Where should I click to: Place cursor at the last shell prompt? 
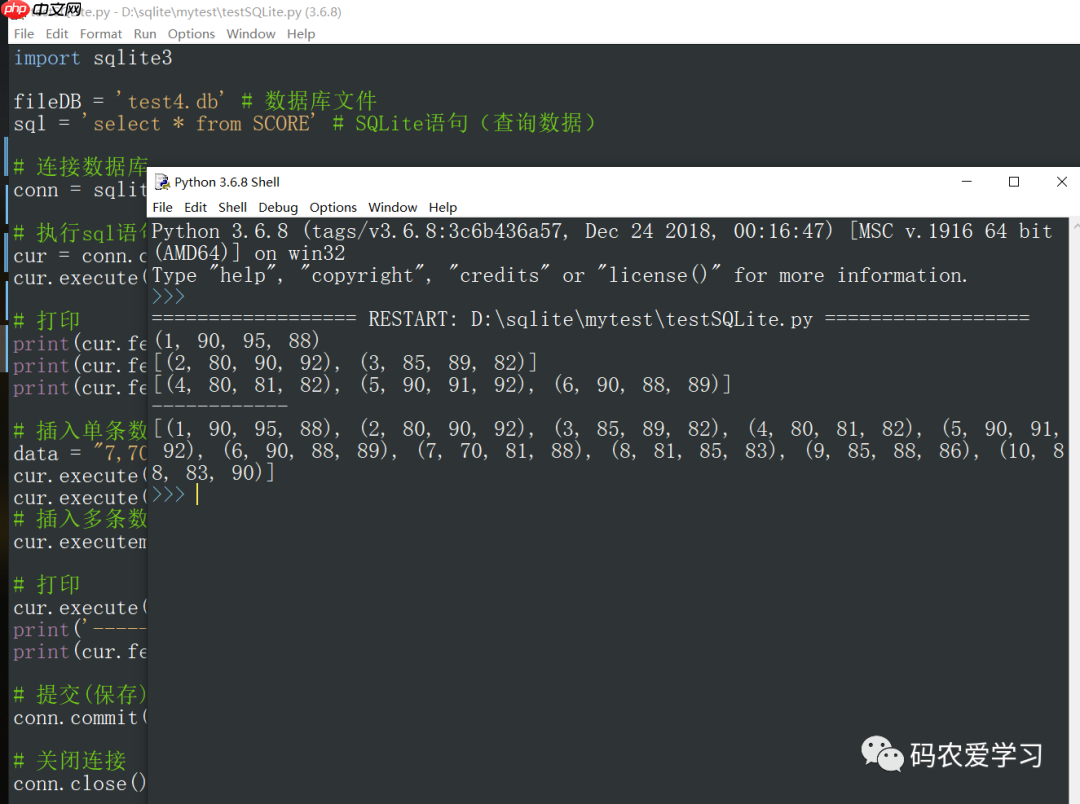pyautogui.click(x=197, y=495)
